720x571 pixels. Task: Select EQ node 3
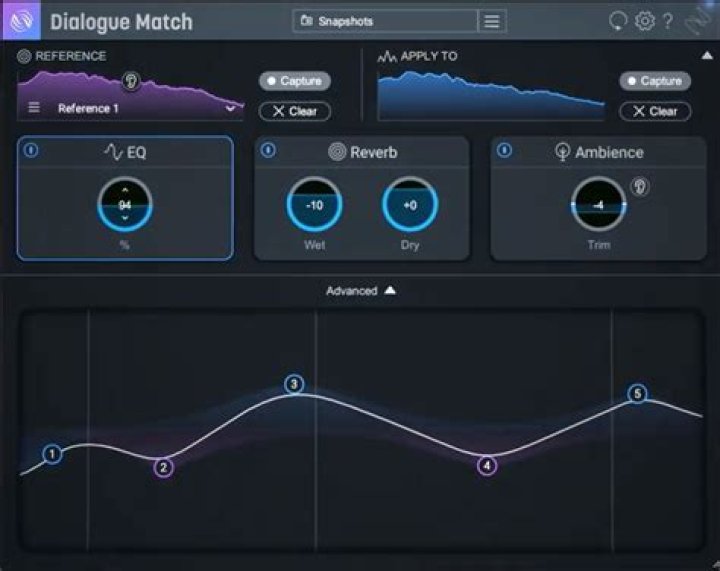click(x=294, y=384)
